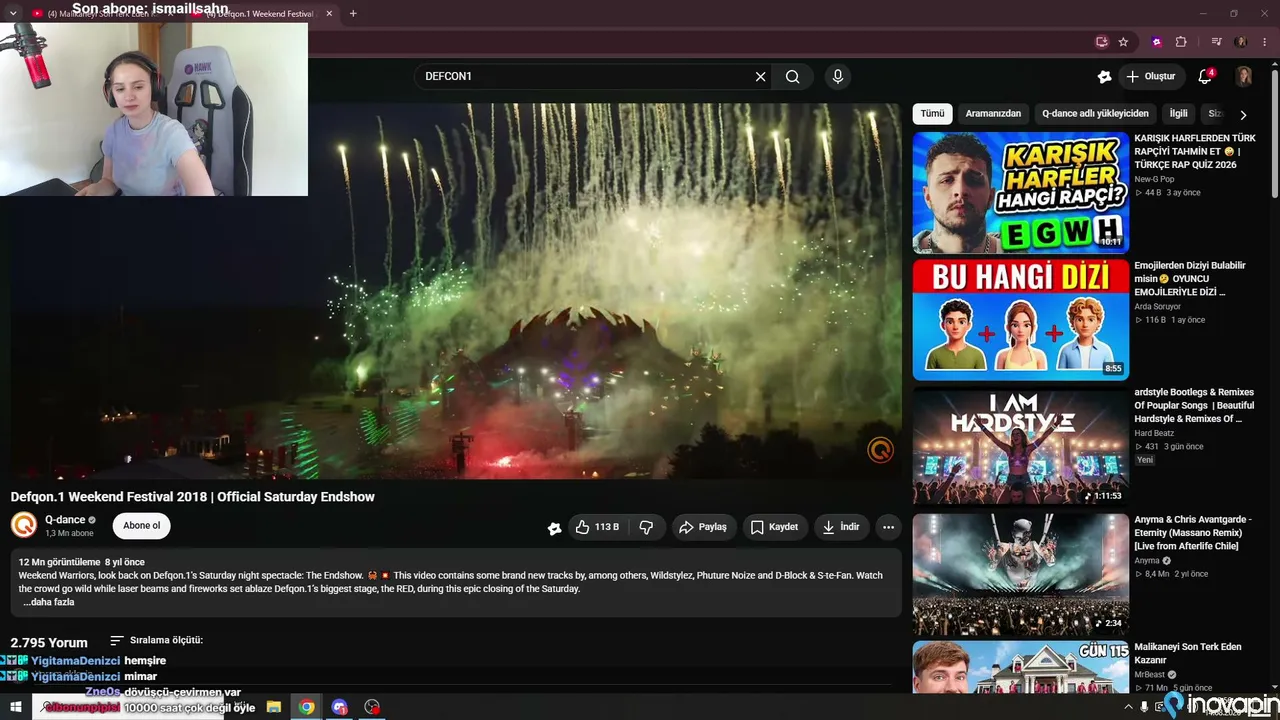Open File Explorer from the taskbar

[x=273, y=707]
